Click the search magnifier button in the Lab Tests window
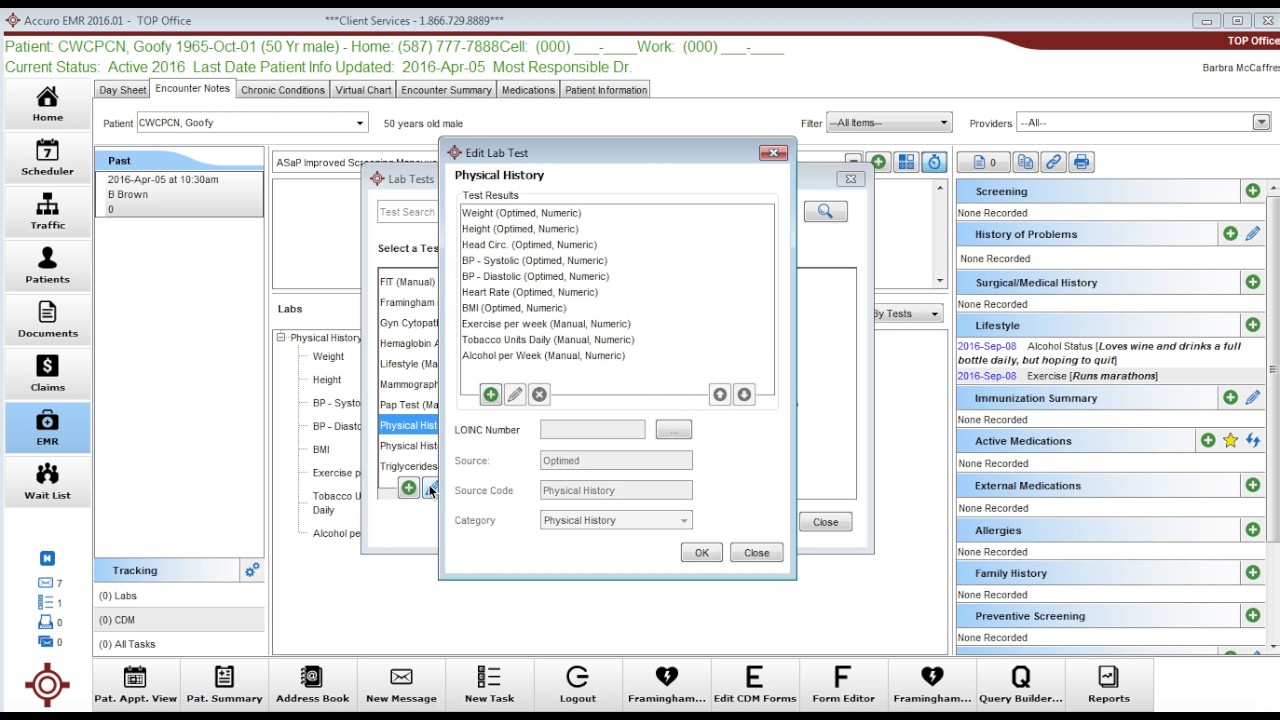The width and height of the screenshot is (1280, 720). pyautogui.click(x=826, y=211)
